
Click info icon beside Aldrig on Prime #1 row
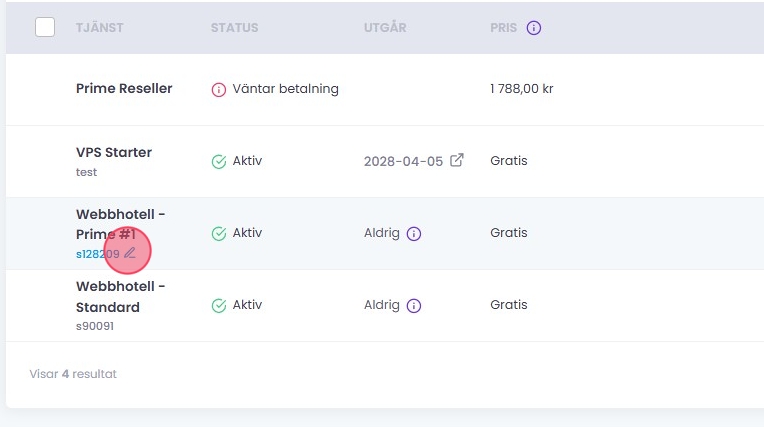pos(414,233)
